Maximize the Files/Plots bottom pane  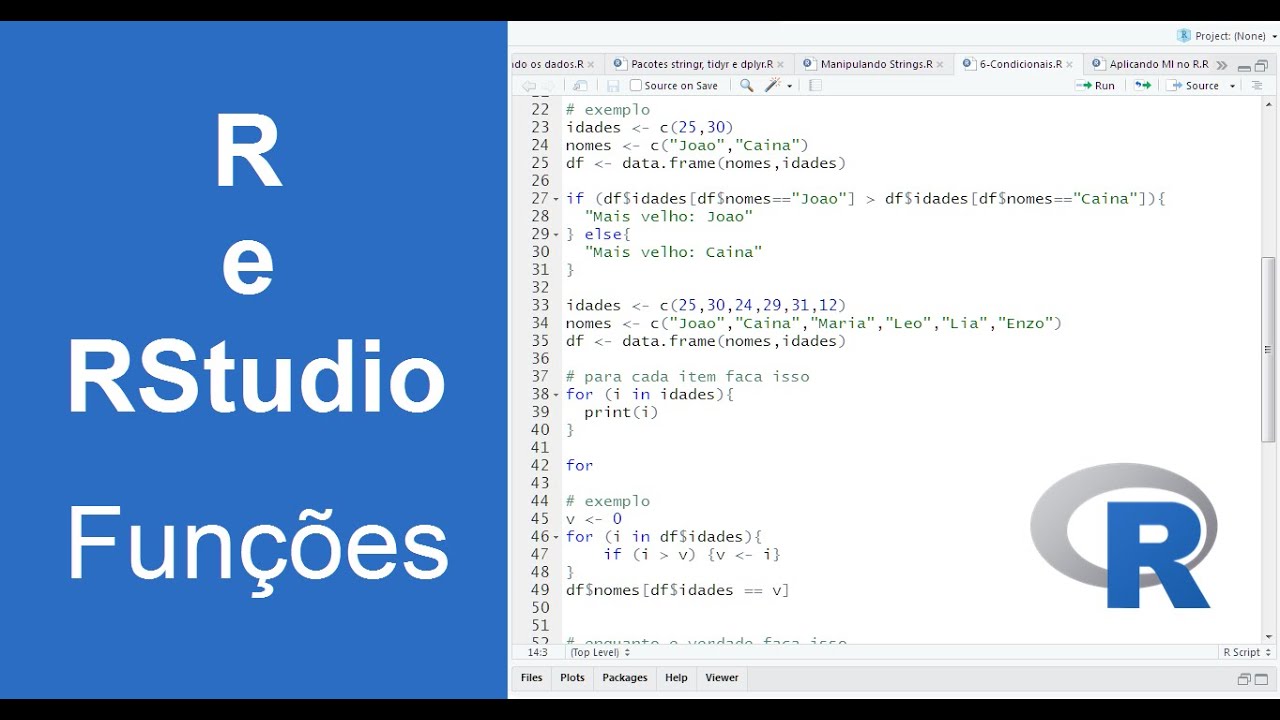coord(1261,679)
